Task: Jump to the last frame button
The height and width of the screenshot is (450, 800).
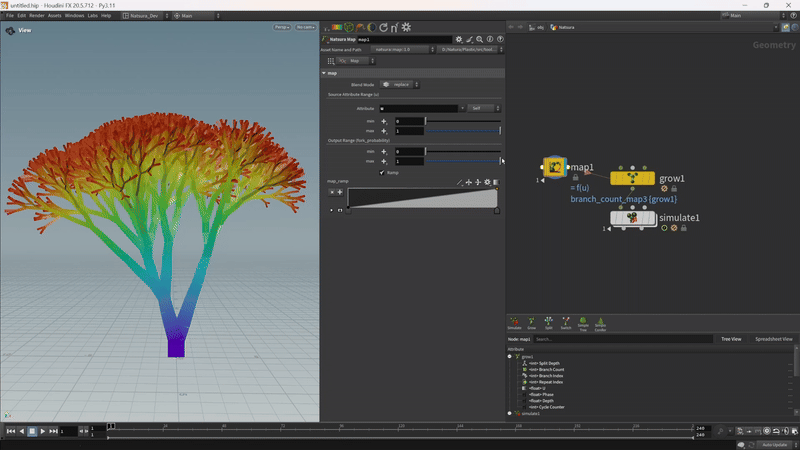Action: (54, 431)
